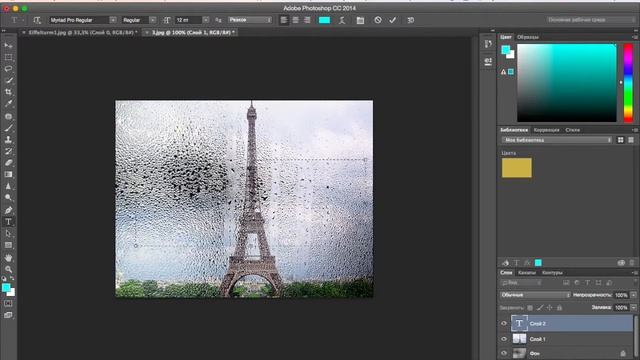
Task: Select the Eyedropper tool
Action: [8, 104]
